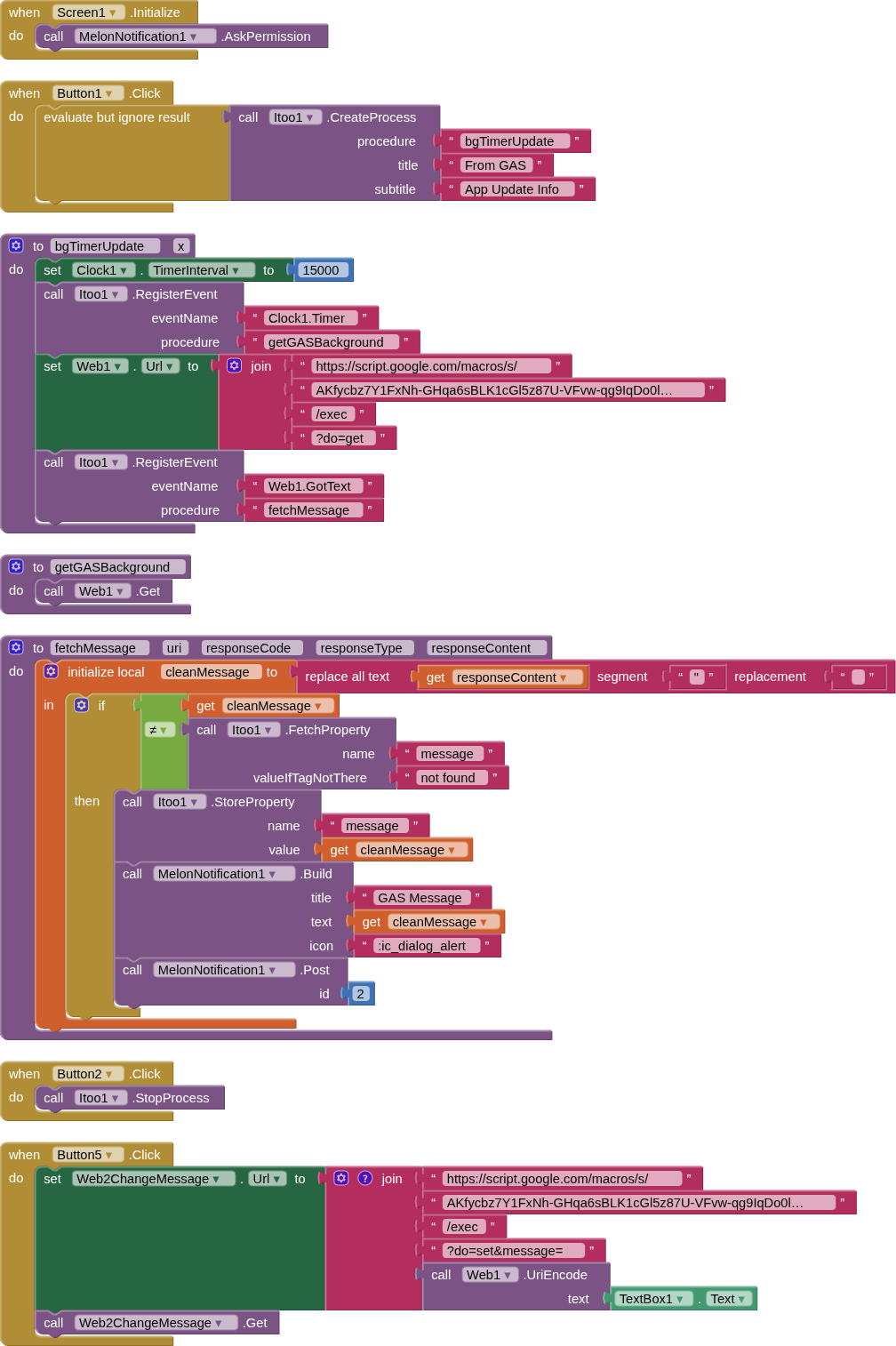Click the gear icon on fetchMessage procedure
The image size is (896, 1346).
[16, 647]
